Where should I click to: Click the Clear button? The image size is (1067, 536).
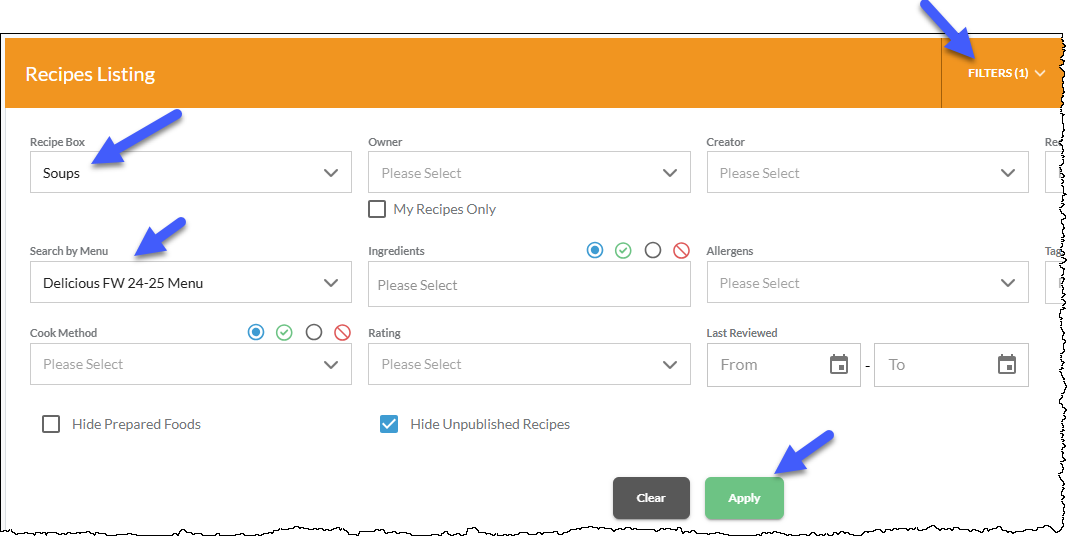[651, 498]
